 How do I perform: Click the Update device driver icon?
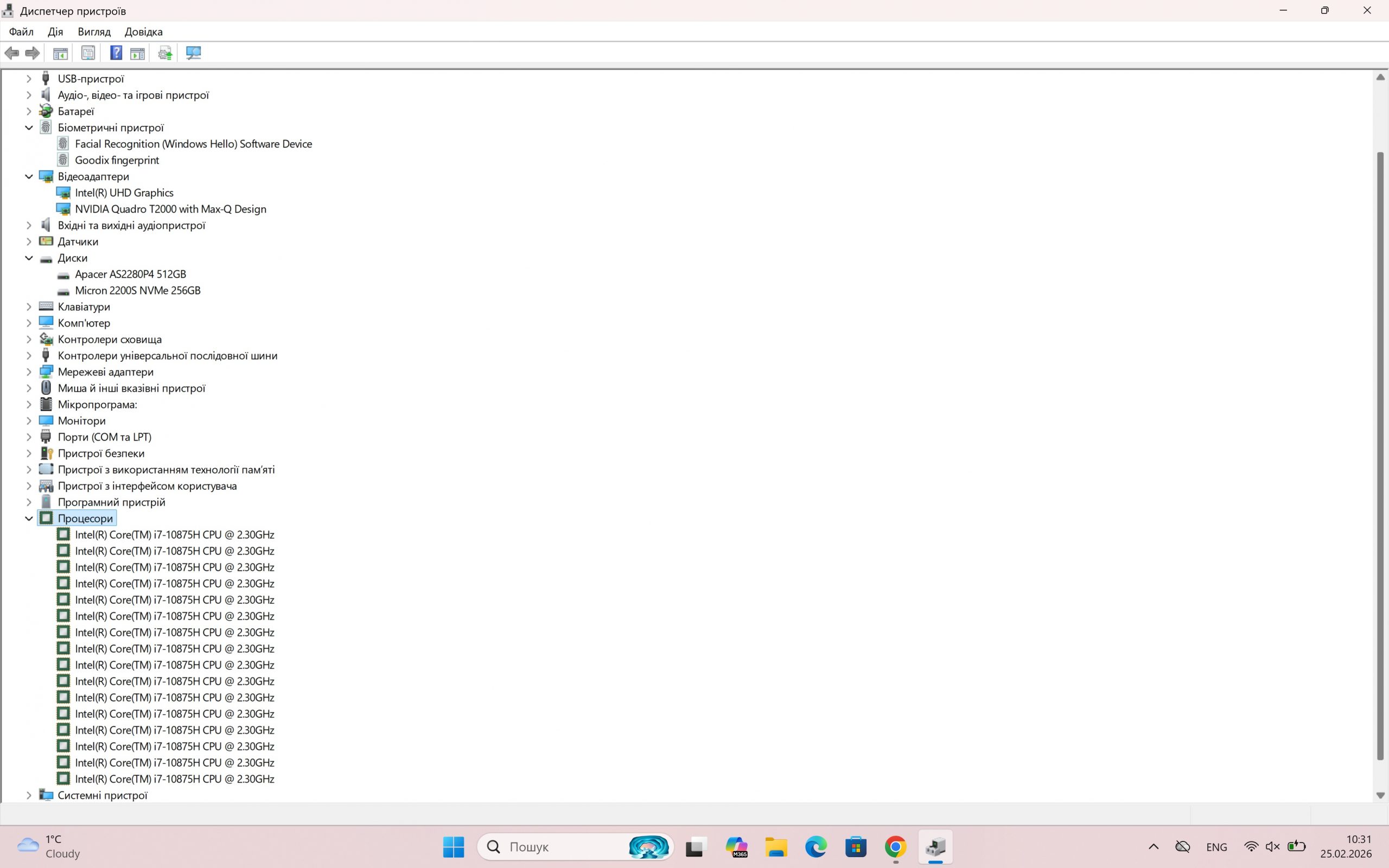pos(165,53)
